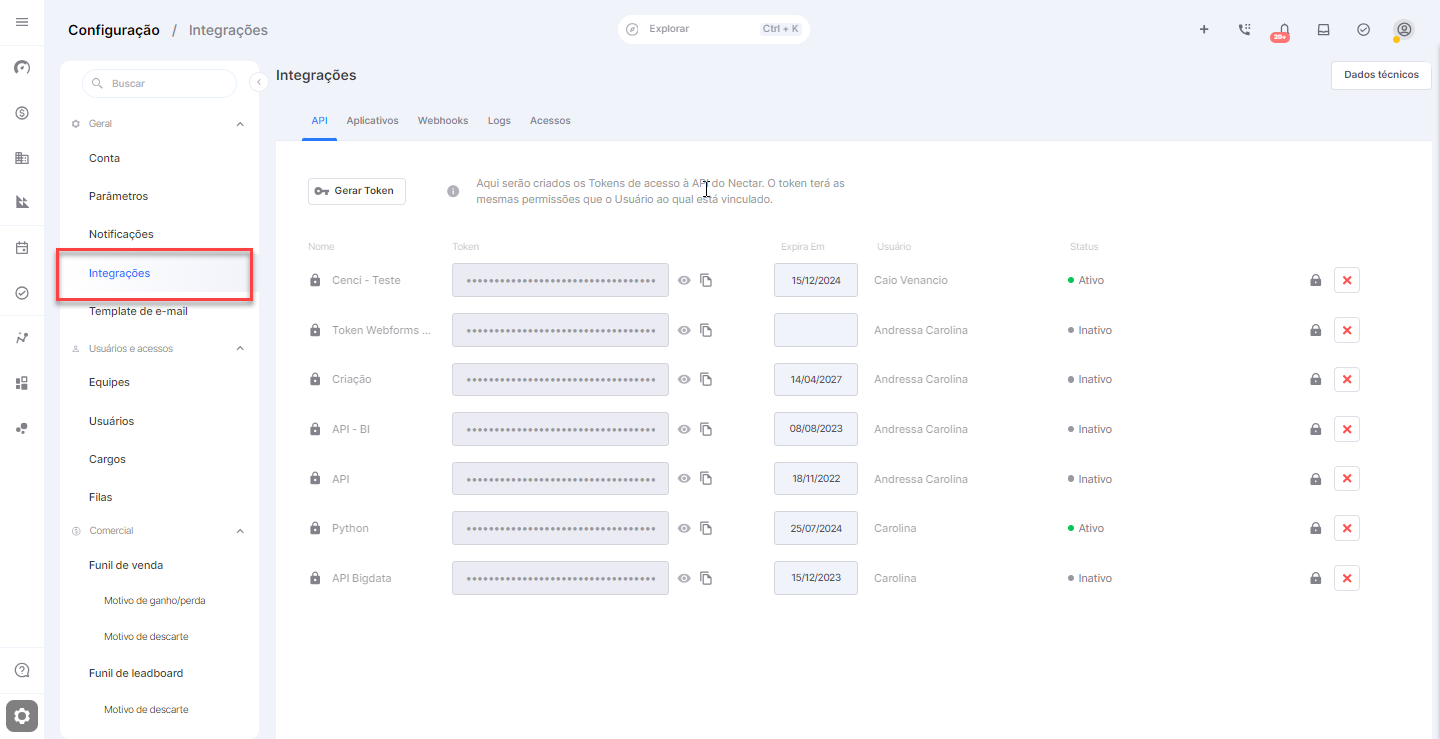Delete the API Bigdata token

tap(1347, 578)
